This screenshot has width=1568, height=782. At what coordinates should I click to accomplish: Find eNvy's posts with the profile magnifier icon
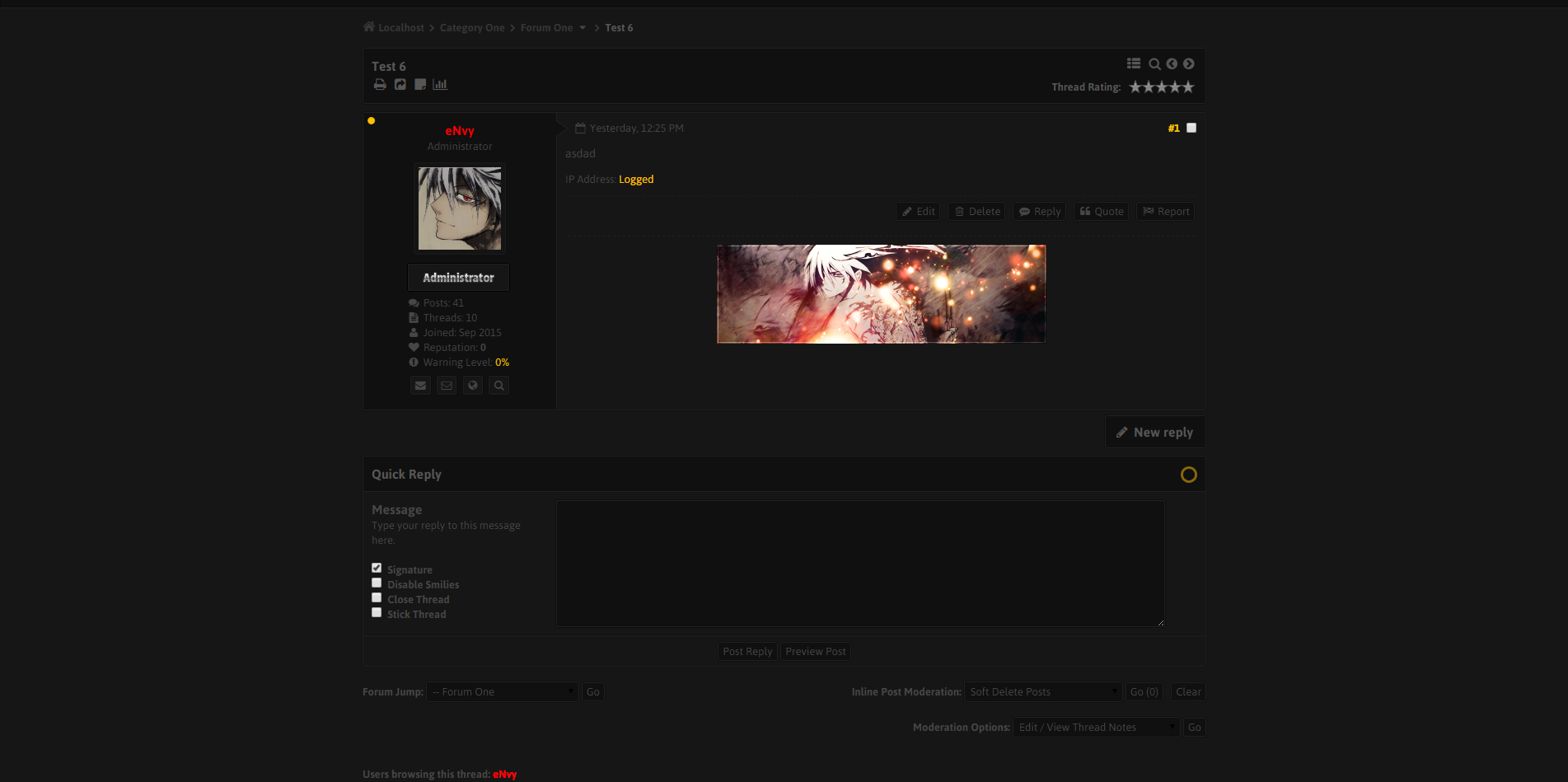[498, 386]
